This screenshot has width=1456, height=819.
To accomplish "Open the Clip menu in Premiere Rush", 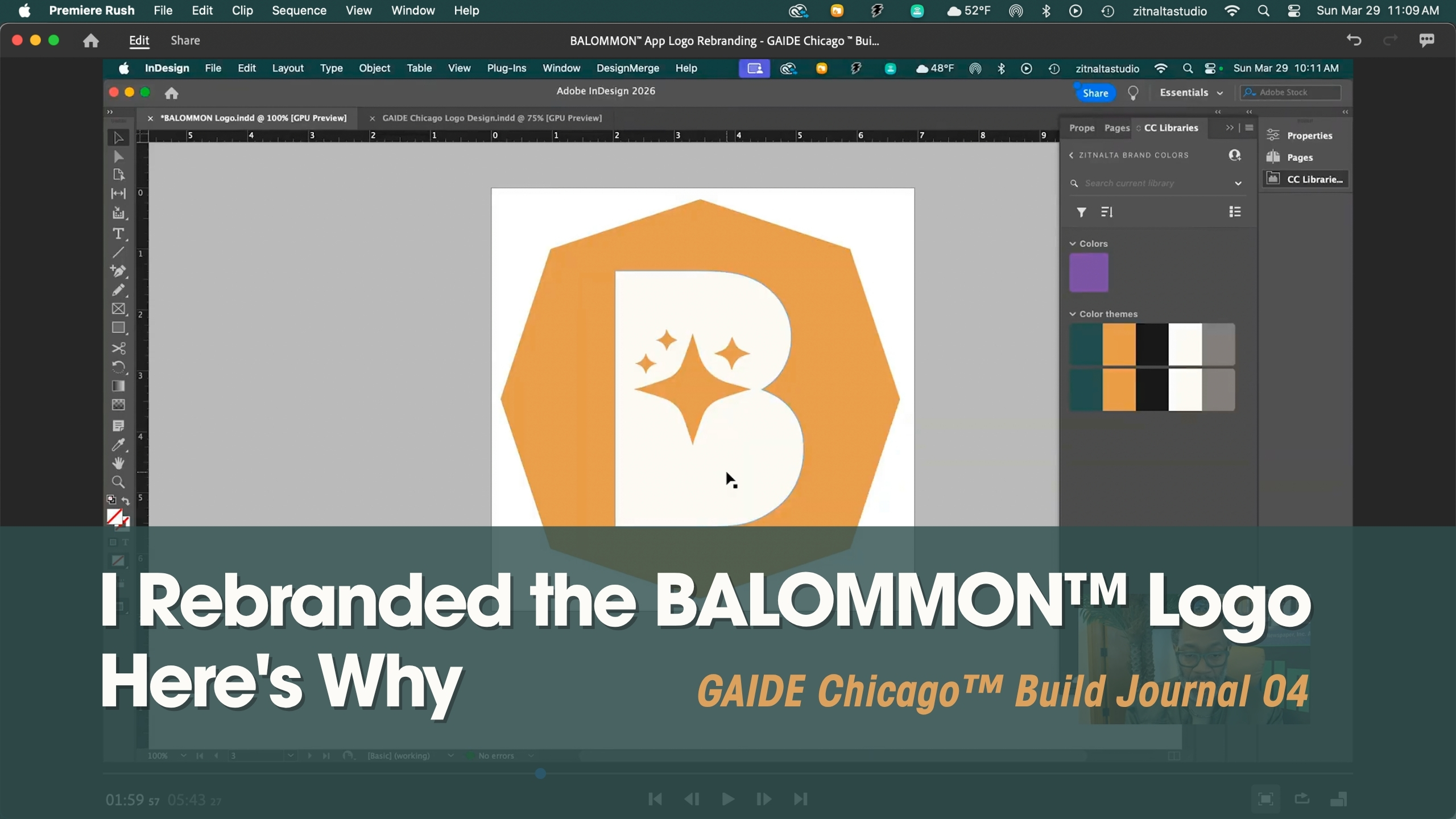I will pyautogui.click(x=242, y=11).
